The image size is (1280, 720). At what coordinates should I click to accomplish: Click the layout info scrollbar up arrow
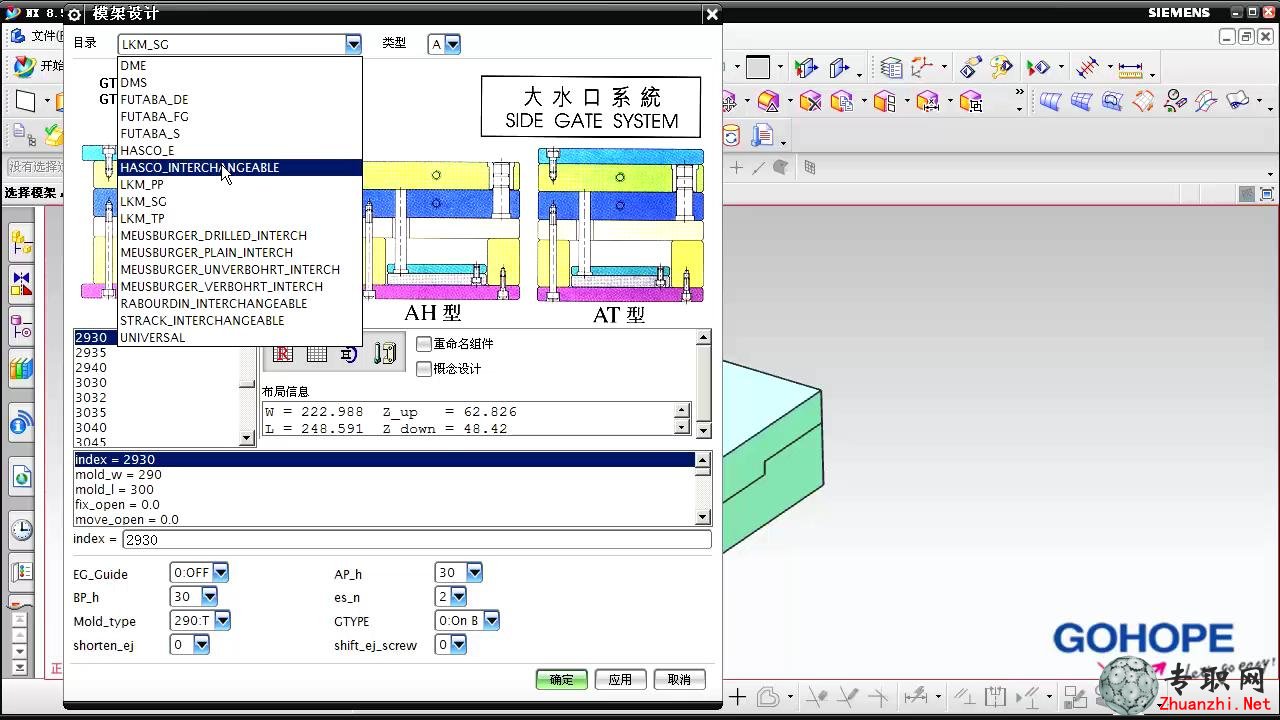click(683, 410)
